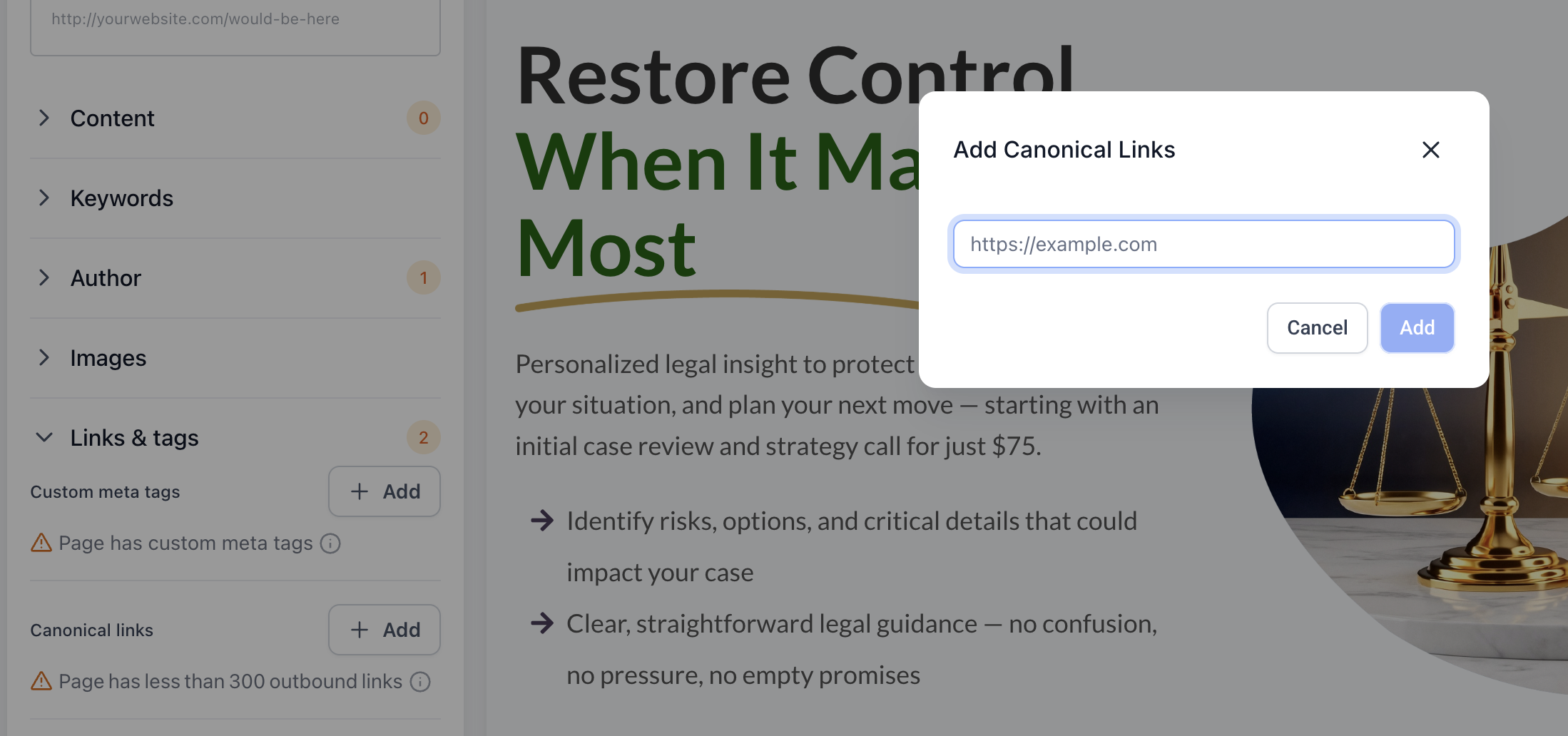
Task: Collapse the Links & tags section
Action: (44, 438)
